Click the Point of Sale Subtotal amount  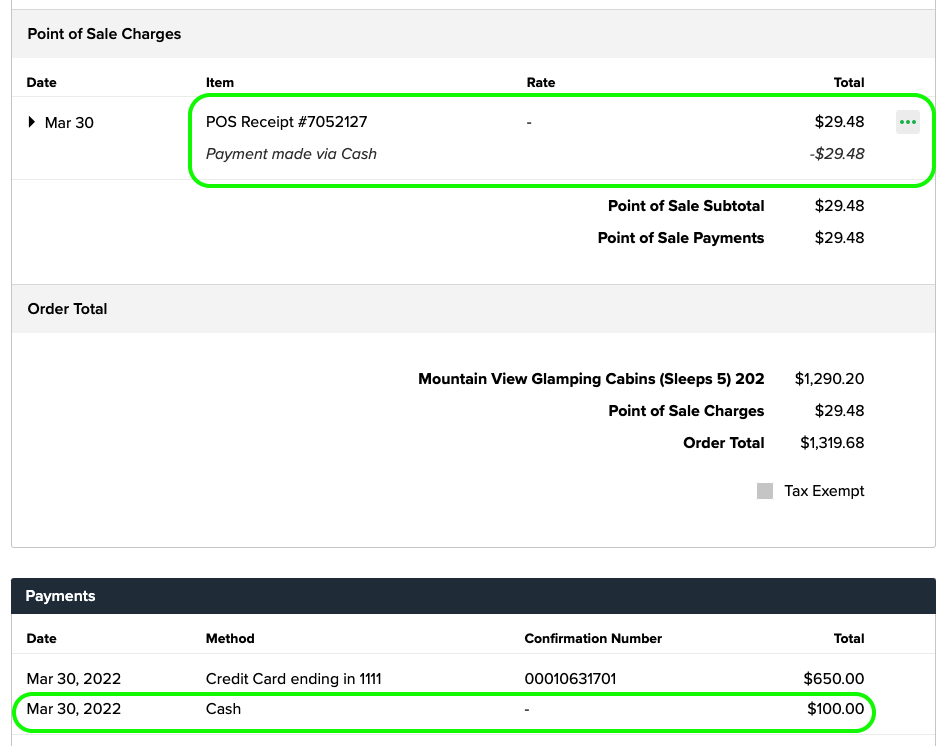click(x=839, y=206)
